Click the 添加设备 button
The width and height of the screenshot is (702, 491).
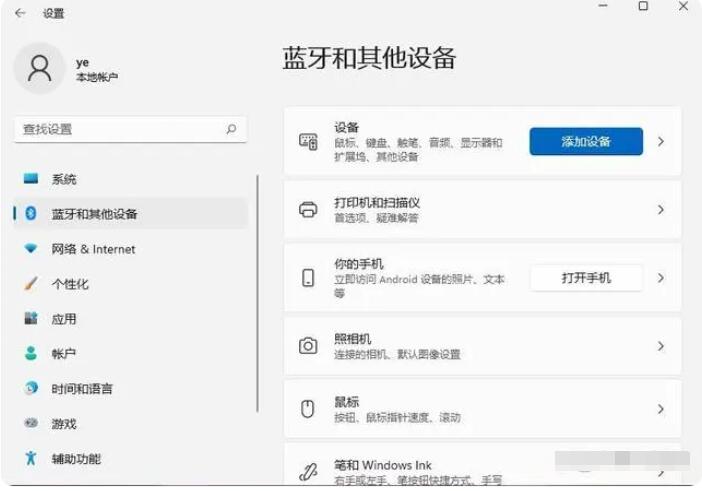point(585,142)
